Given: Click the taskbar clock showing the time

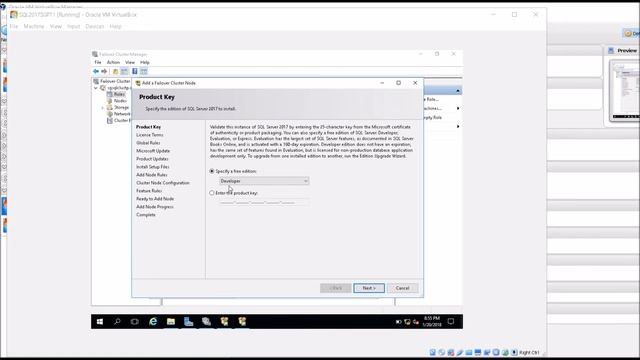Looking at the screenshot, I should coord(431,322).
